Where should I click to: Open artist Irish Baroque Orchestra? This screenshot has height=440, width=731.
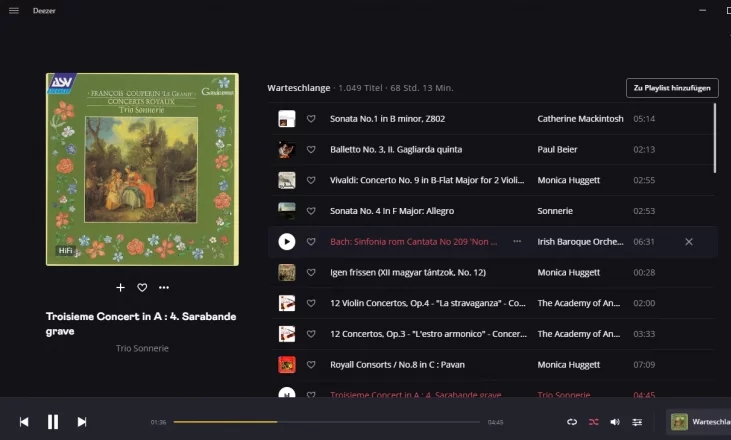click(580, 242)
